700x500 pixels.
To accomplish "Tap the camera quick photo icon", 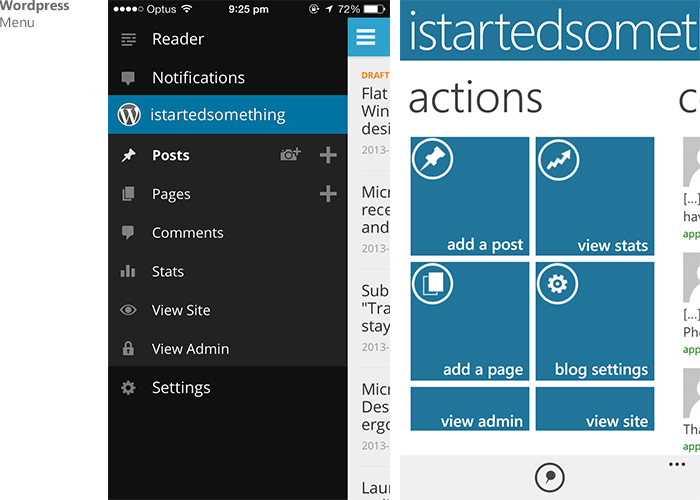I will coord(290,154).
